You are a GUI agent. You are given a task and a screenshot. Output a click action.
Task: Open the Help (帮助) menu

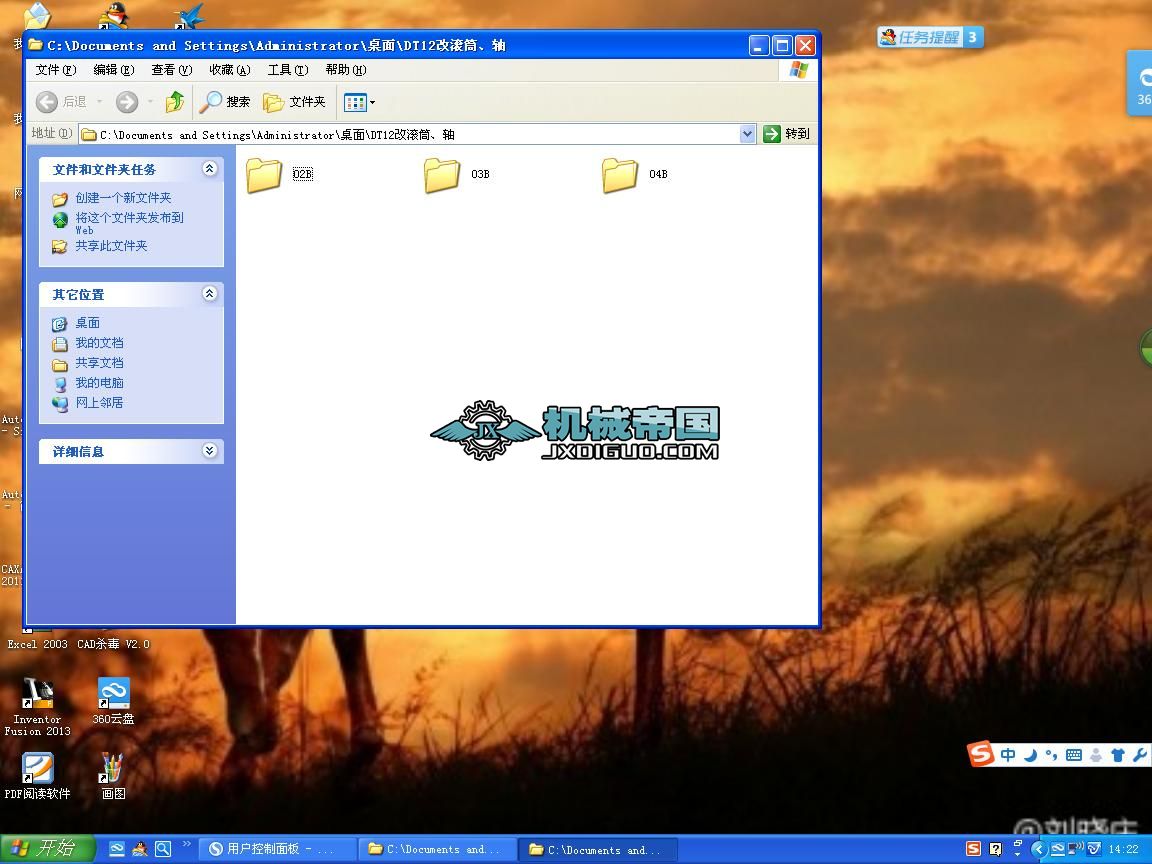tap(346, 70)
